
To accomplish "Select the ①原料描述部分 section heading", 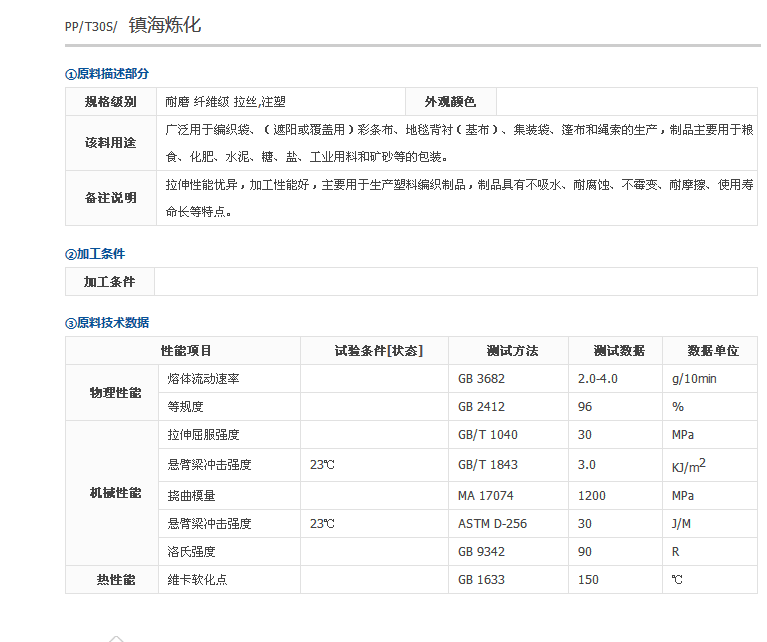I will click(x=107, y=74).
